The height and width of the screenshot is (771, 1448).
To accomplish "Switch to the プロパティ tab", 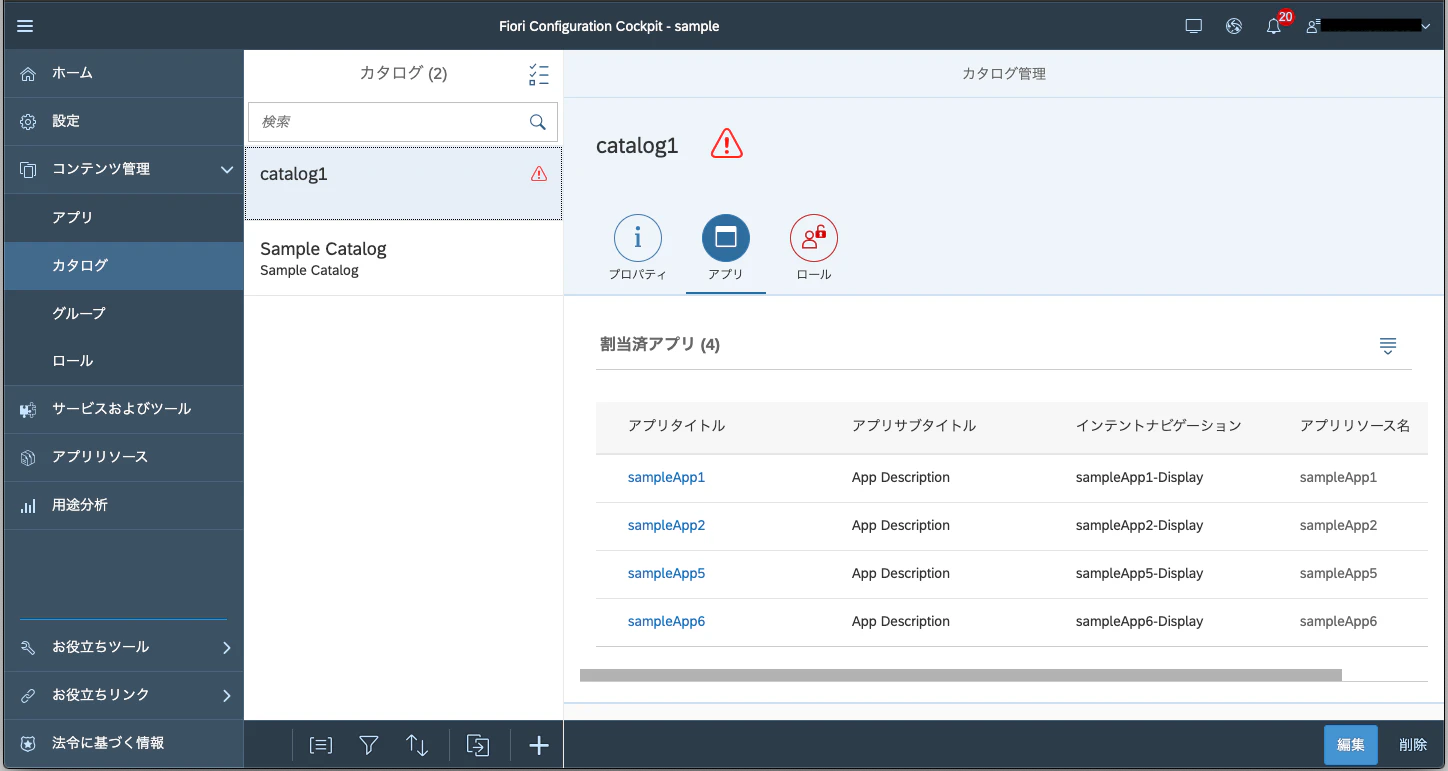I will click(x=638, y=249).
